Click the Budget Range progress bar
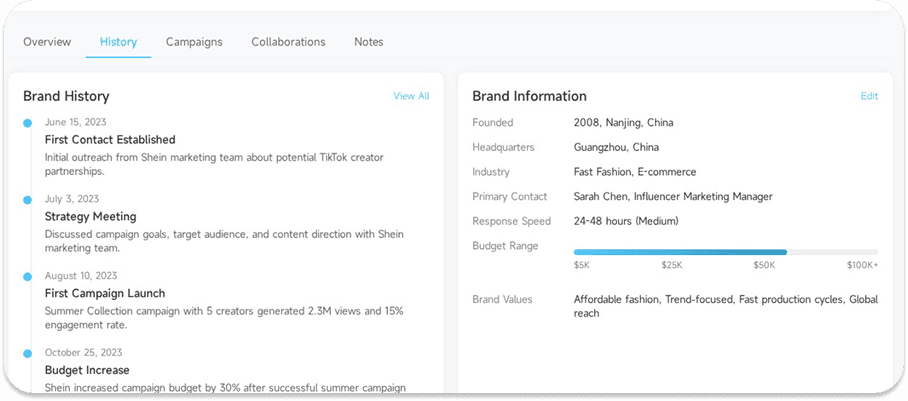Image resolution: width=908 pixels, height=401 pixels. 725,252
